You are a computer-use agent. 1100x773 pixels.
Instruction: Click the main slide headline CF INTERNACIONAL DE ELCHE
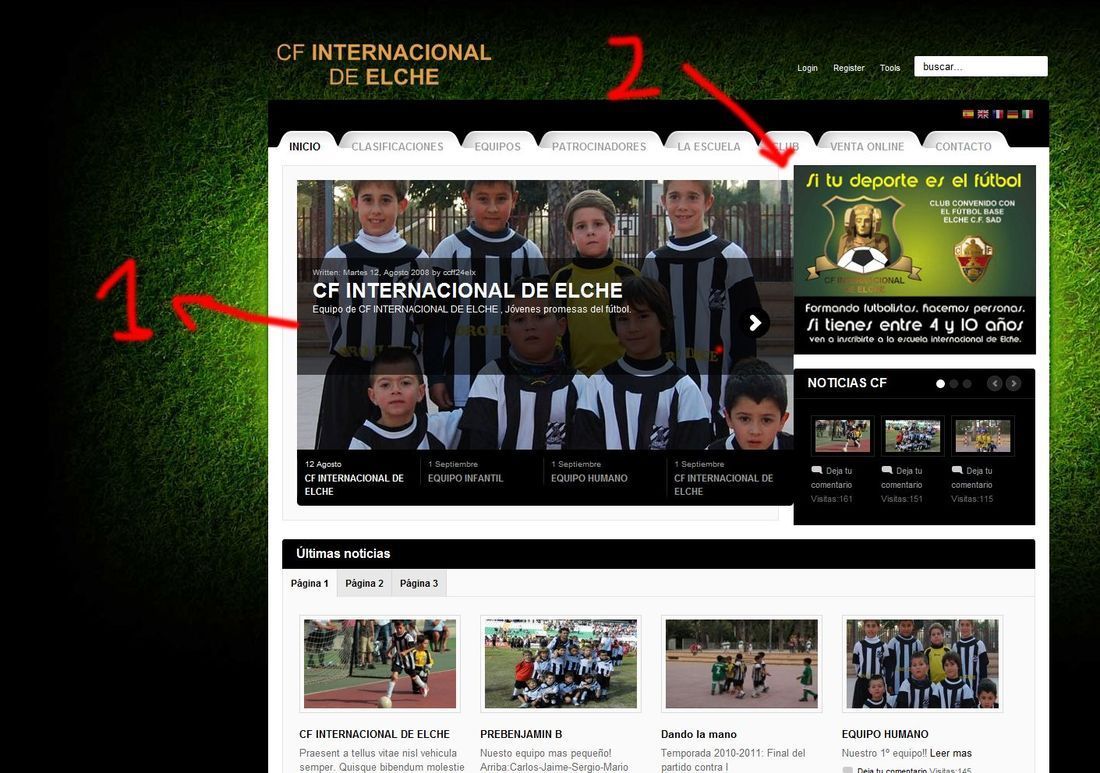(x=467, y=290)
